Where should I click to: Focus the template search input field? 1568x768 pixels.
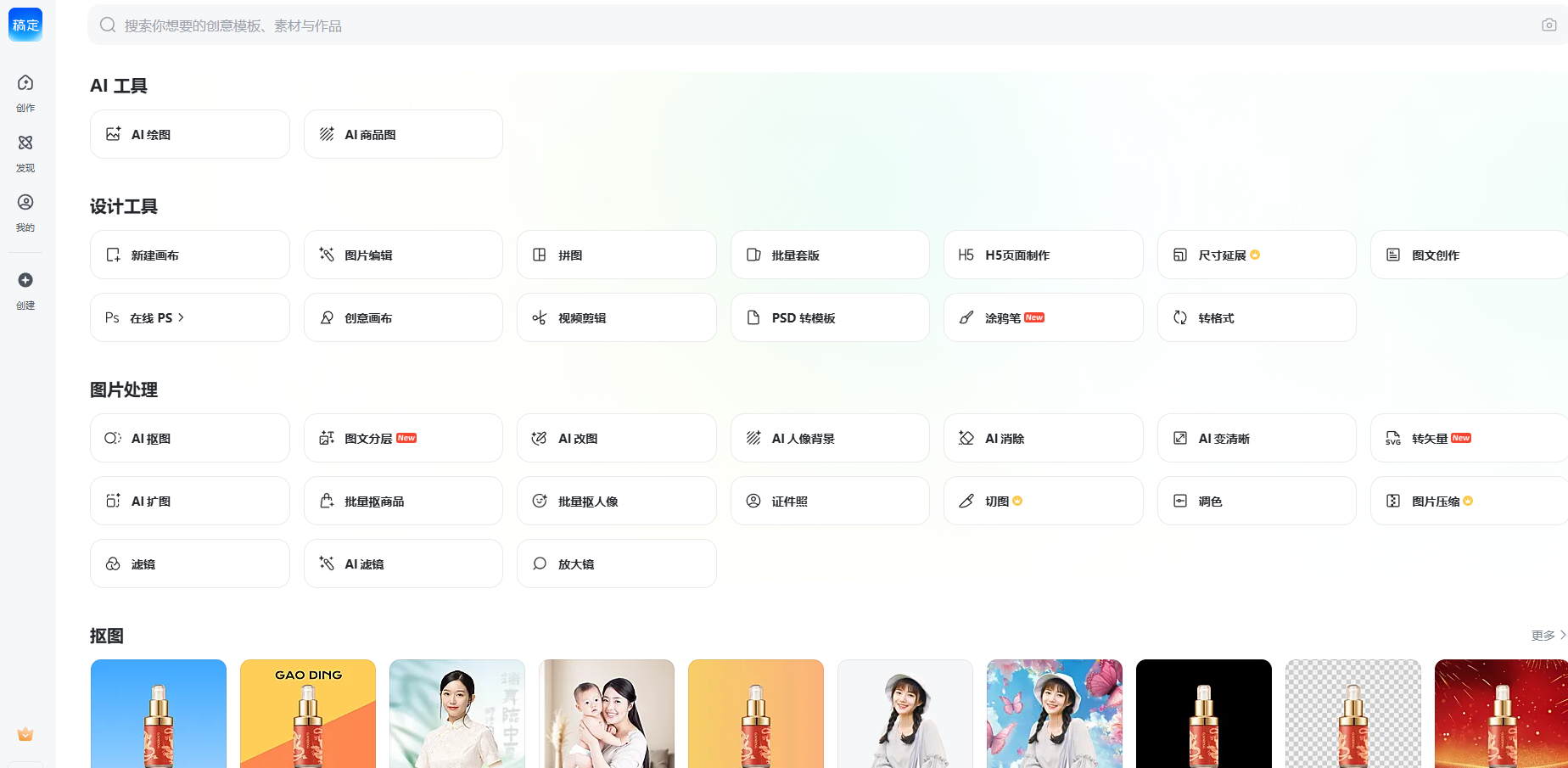coord(827,25)
